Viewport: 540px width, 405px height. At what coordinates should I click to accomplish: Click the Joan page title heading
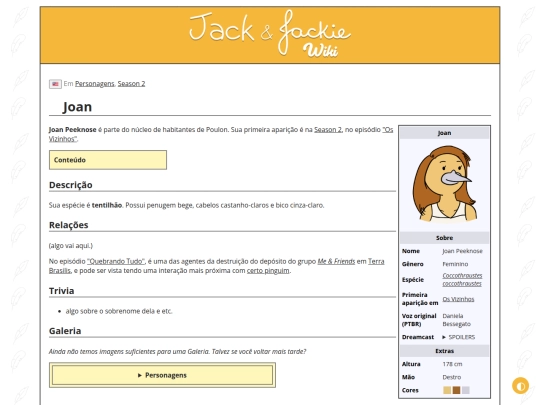77,107
